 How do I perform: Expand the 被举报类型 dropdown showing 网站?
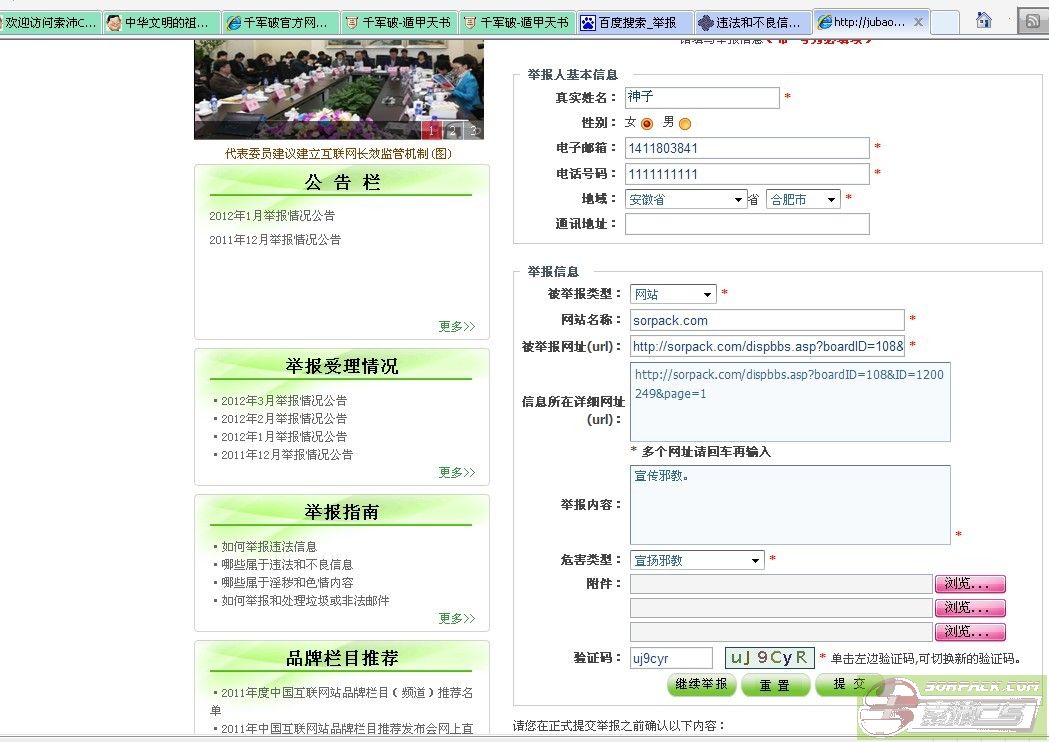coord(673,295)
